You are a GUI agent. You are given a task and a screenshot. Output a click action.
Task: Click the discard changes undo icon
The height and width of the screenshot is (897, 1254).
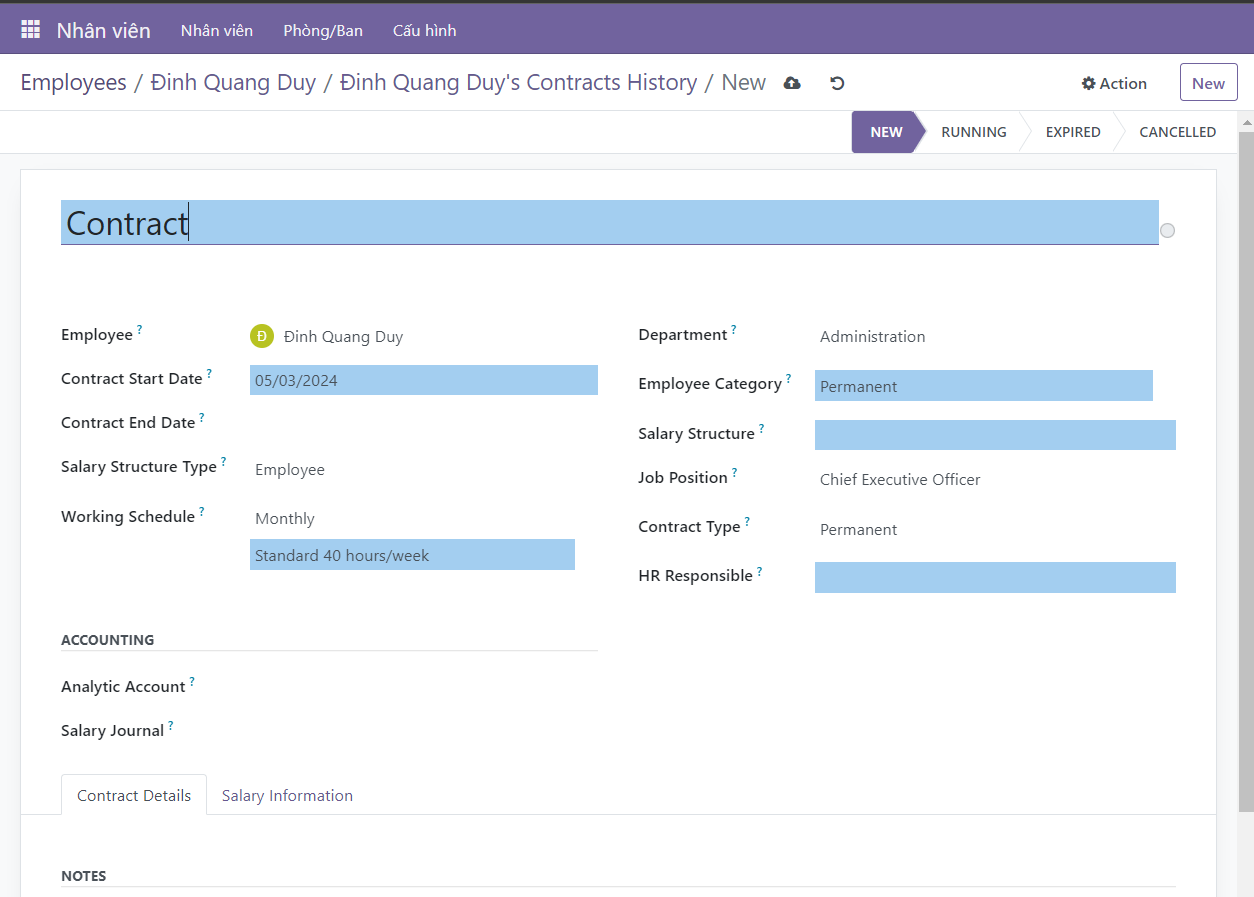[838, 83]
